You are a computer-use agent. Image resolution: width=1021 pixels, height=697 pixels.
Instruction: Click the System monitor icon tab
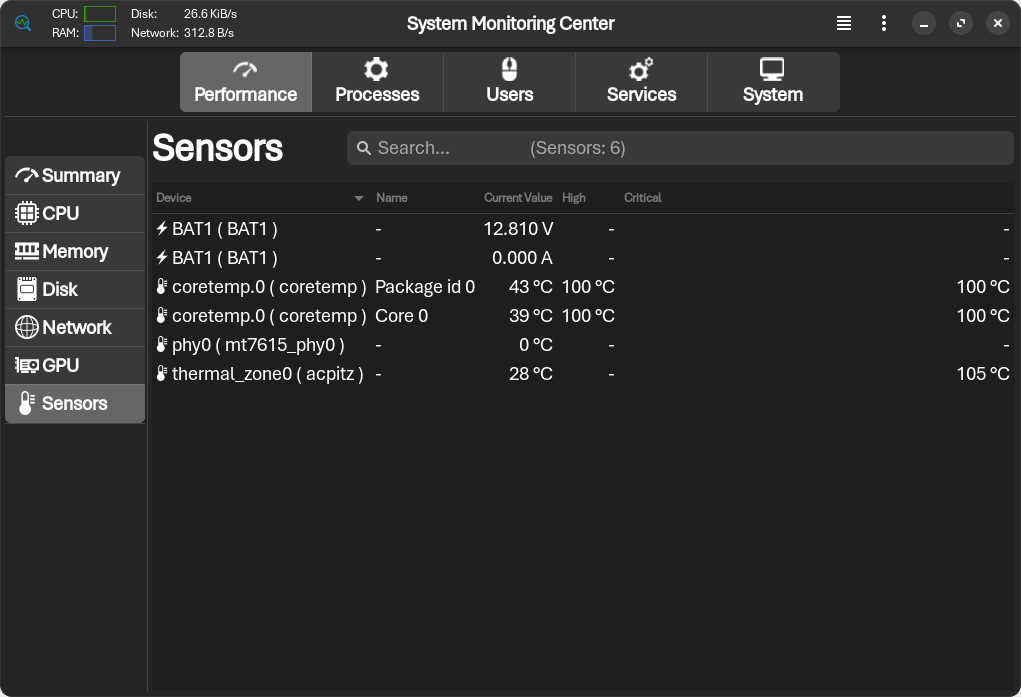[x=772, y=70]
